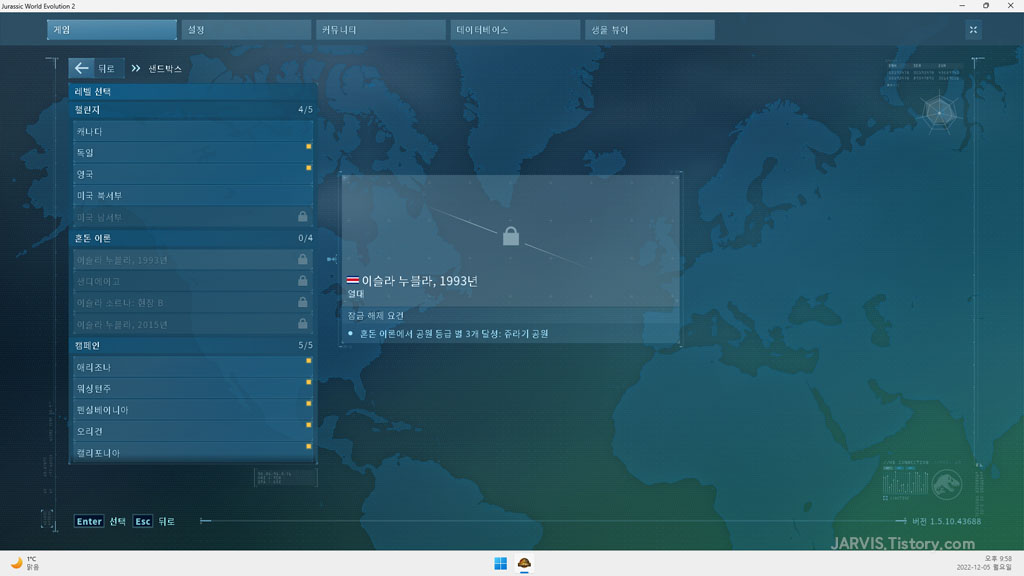The image size is (1024, 576).
Task: Click the 샌드박스 breadcrumb
Action: (165, 69)
